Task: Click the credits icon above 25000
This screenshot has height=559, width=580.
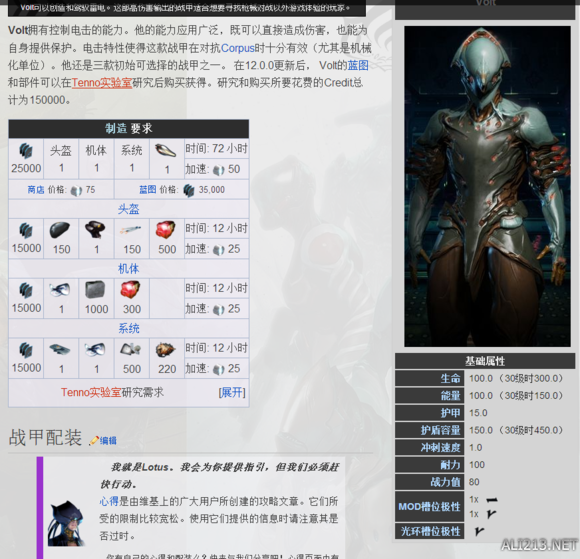Action: click(x=26, y=151)
